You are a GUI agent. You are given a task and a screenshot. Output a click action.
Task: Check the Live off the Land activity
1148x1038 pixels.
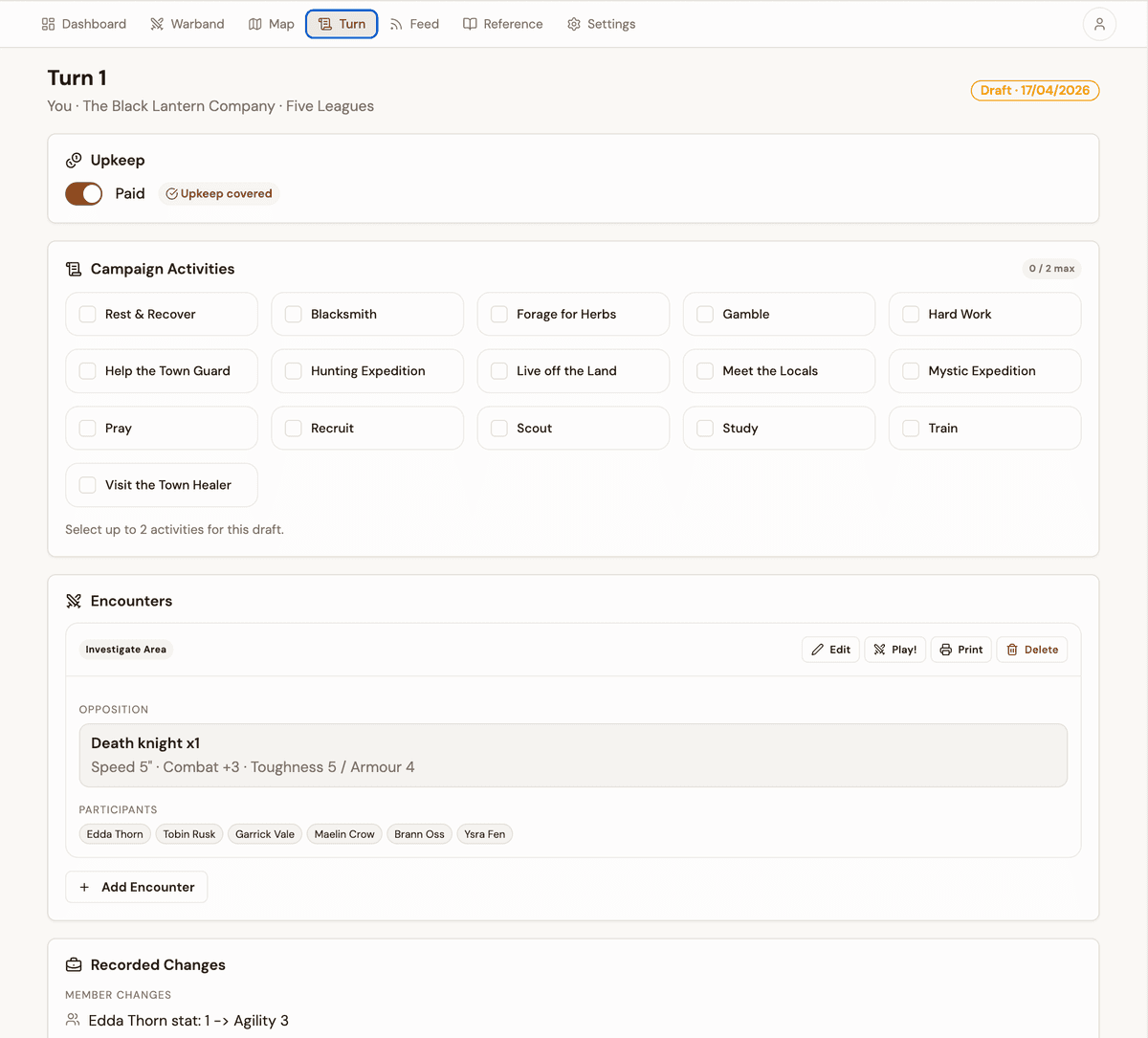click(498, 371)
